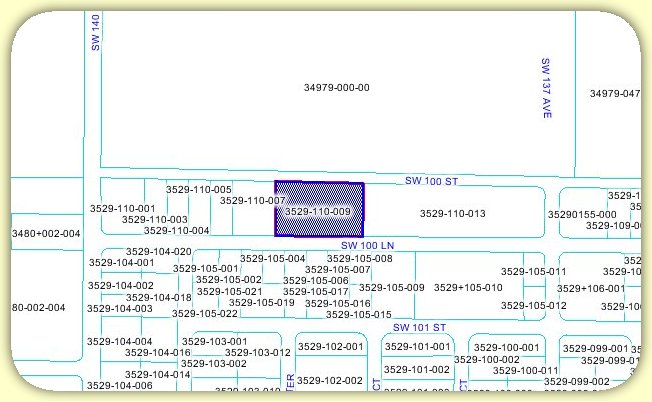652x402 pixels.
Task: Click parcel 3529-102-001
Action: 330,347
